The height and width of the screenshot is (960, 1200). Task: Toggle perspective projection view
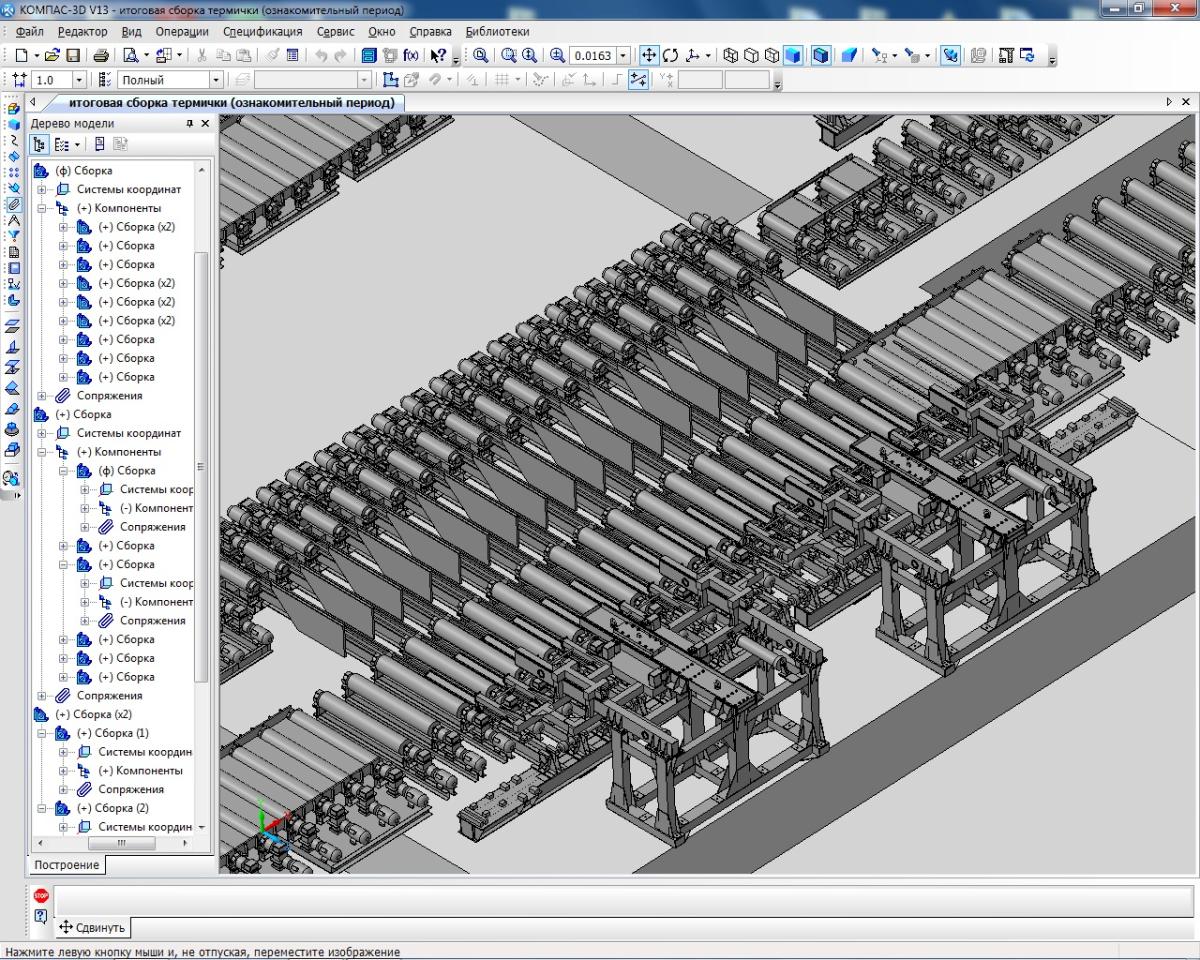tap(848, 56)
